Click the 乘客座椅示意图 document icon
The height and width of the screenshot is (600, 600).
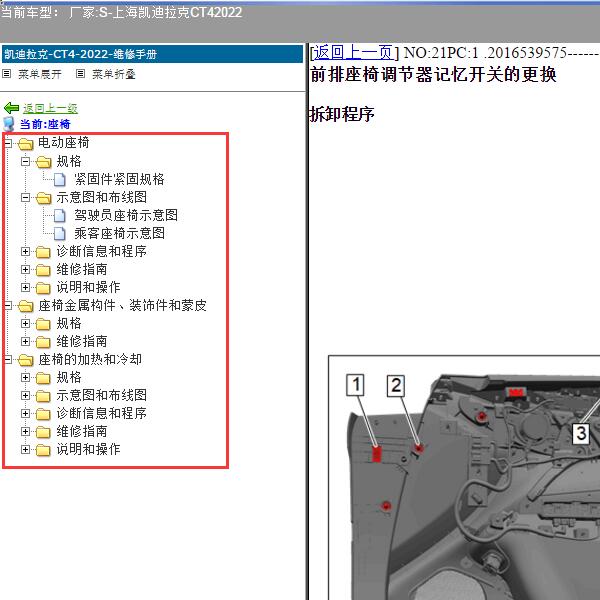click(x=60, y=234)
